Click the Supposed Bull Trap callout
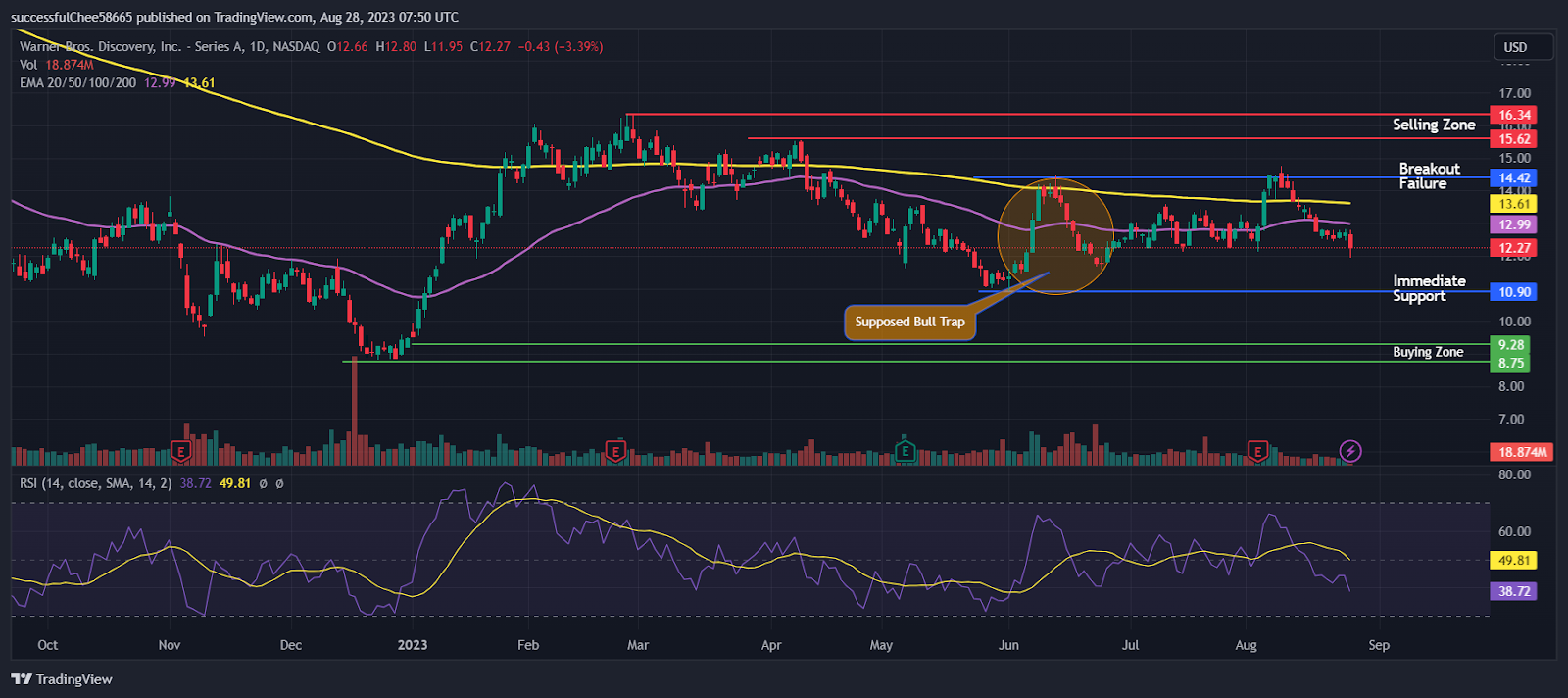1568x698 pixels. tap(909, 322)
